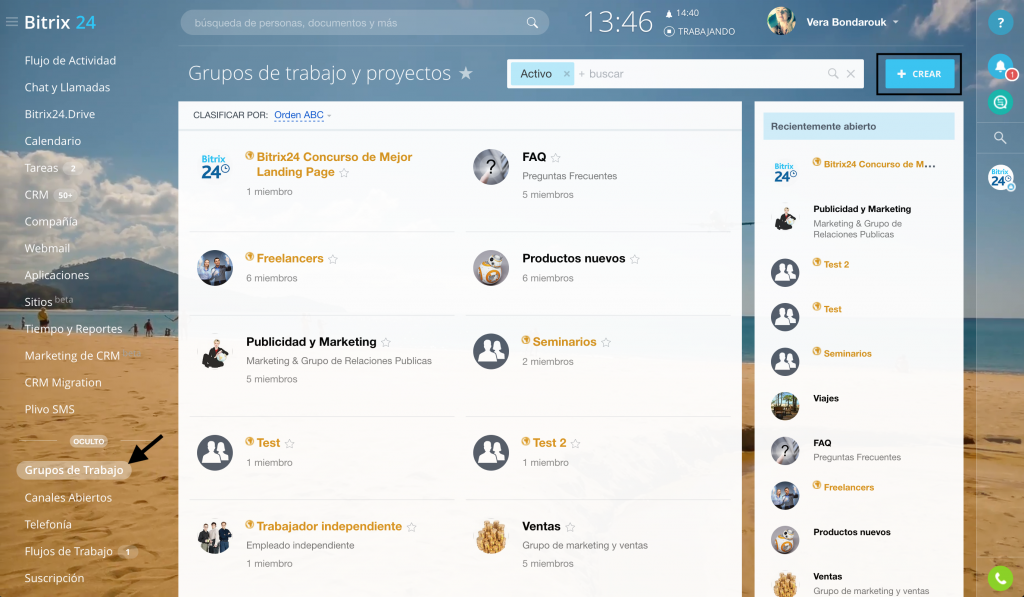This screenshot has width=1024, height=597.
Task: Clear the group filter with the X icon
Action: (851, 74)
